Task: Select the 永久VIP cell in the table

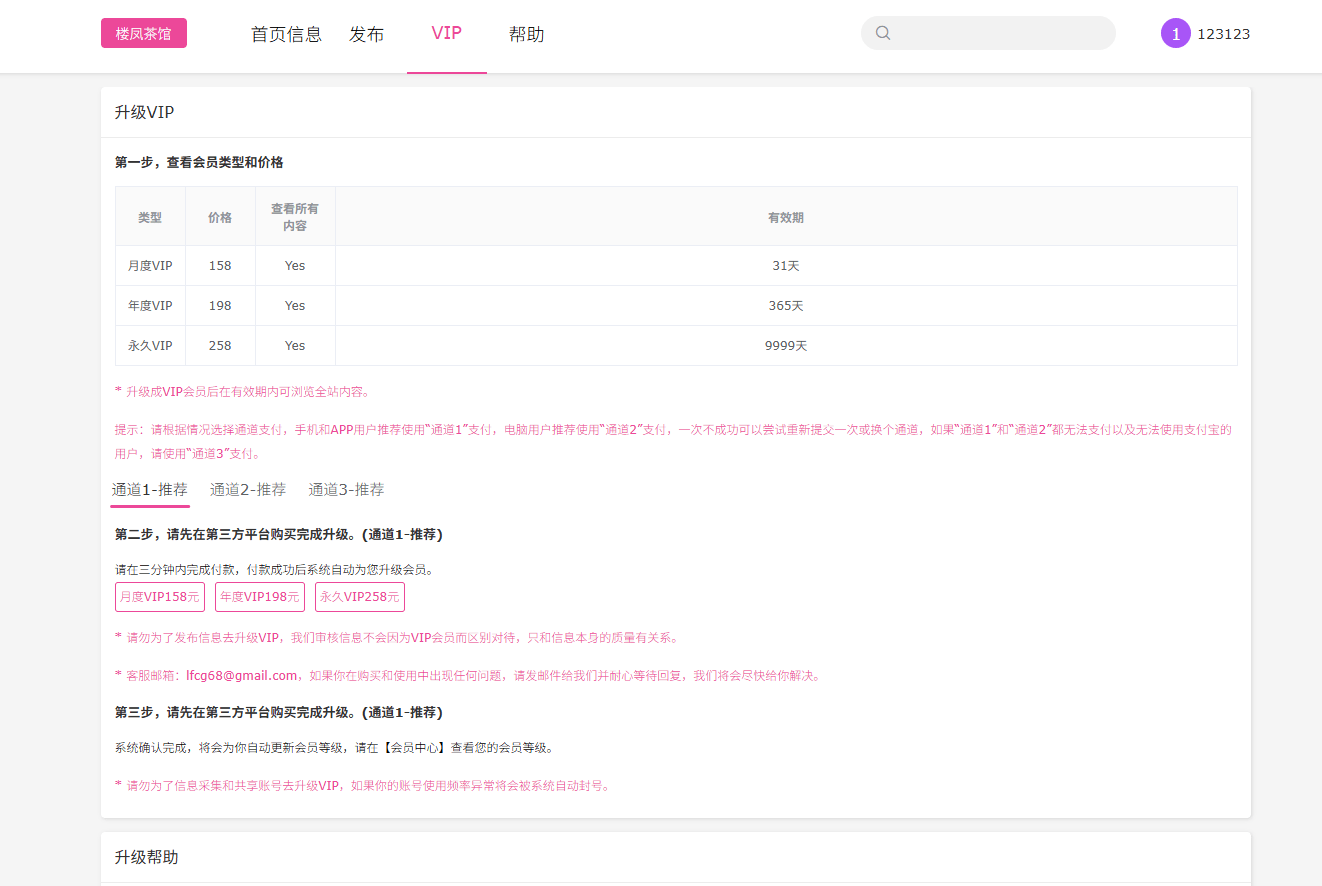Action: (150, 346)
